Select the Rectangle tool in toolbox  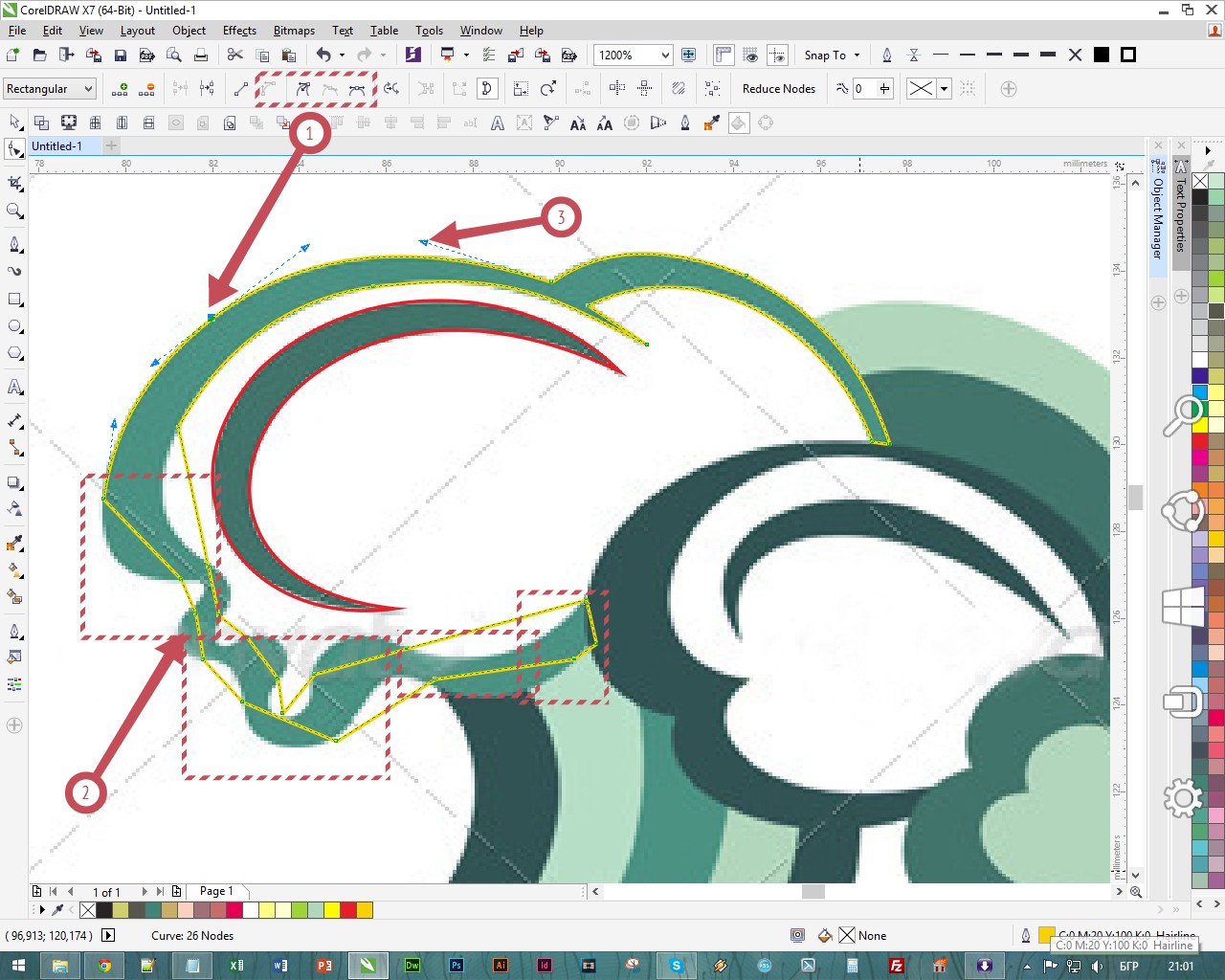pos(15,299)
